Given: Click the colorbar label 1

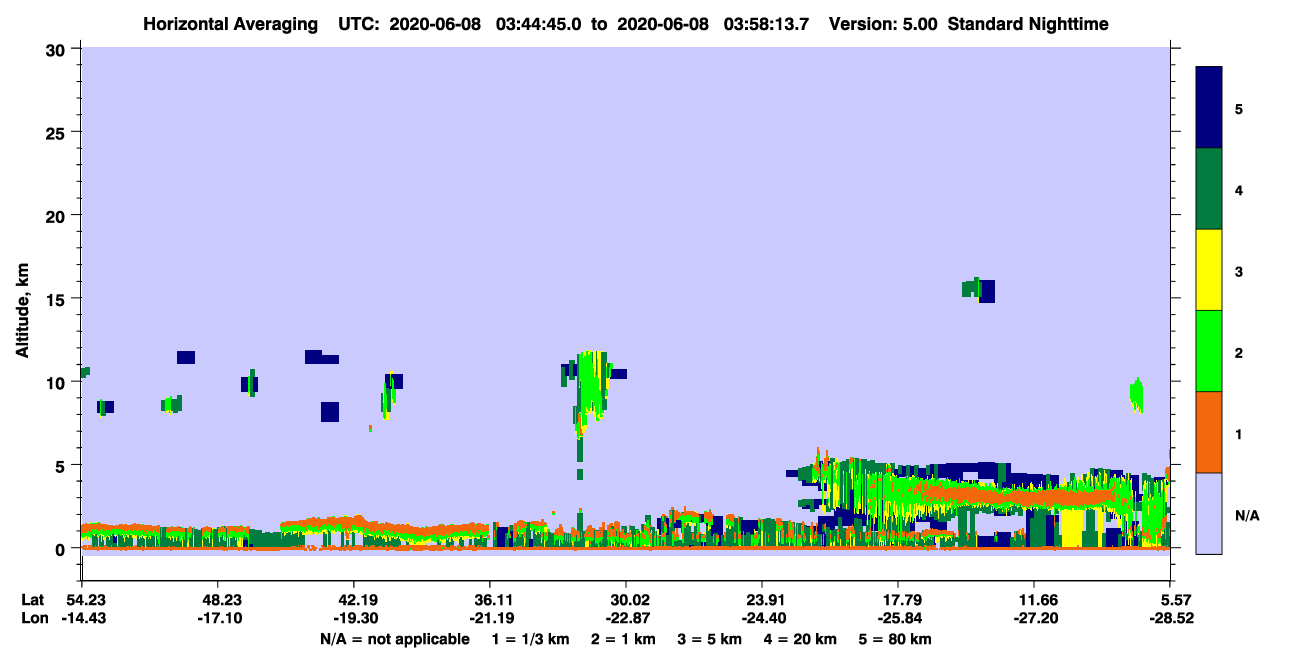Looking at the screenshot, I should [x=1239, y=433].
